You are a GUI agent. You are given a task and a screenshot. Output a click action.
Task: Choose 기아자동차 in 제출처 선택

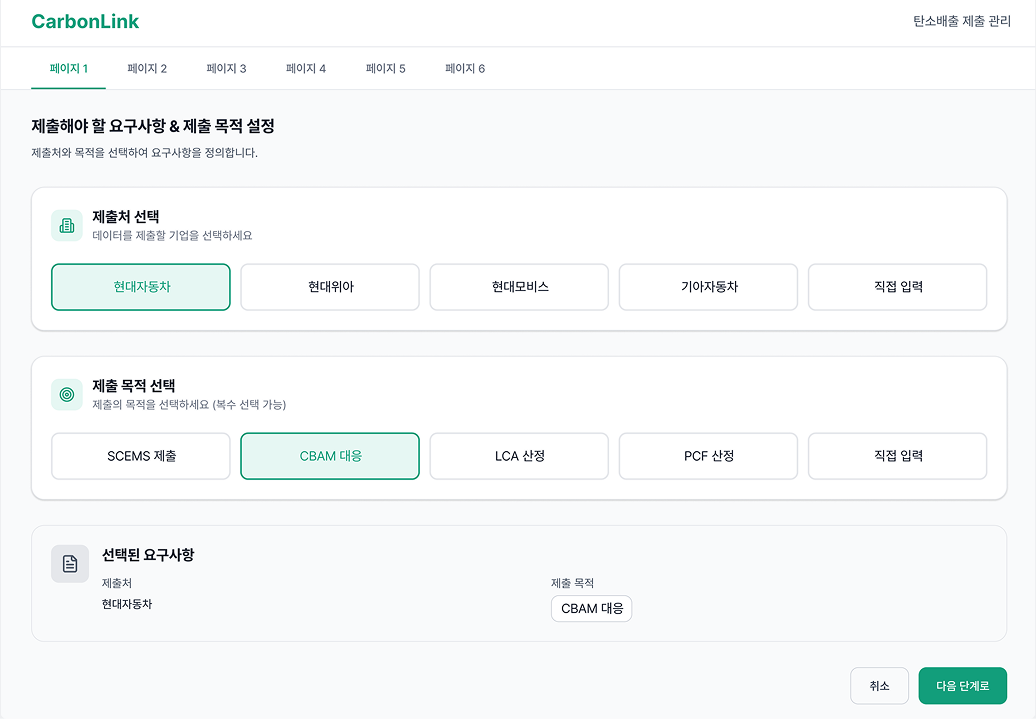(x=707, y=287)
